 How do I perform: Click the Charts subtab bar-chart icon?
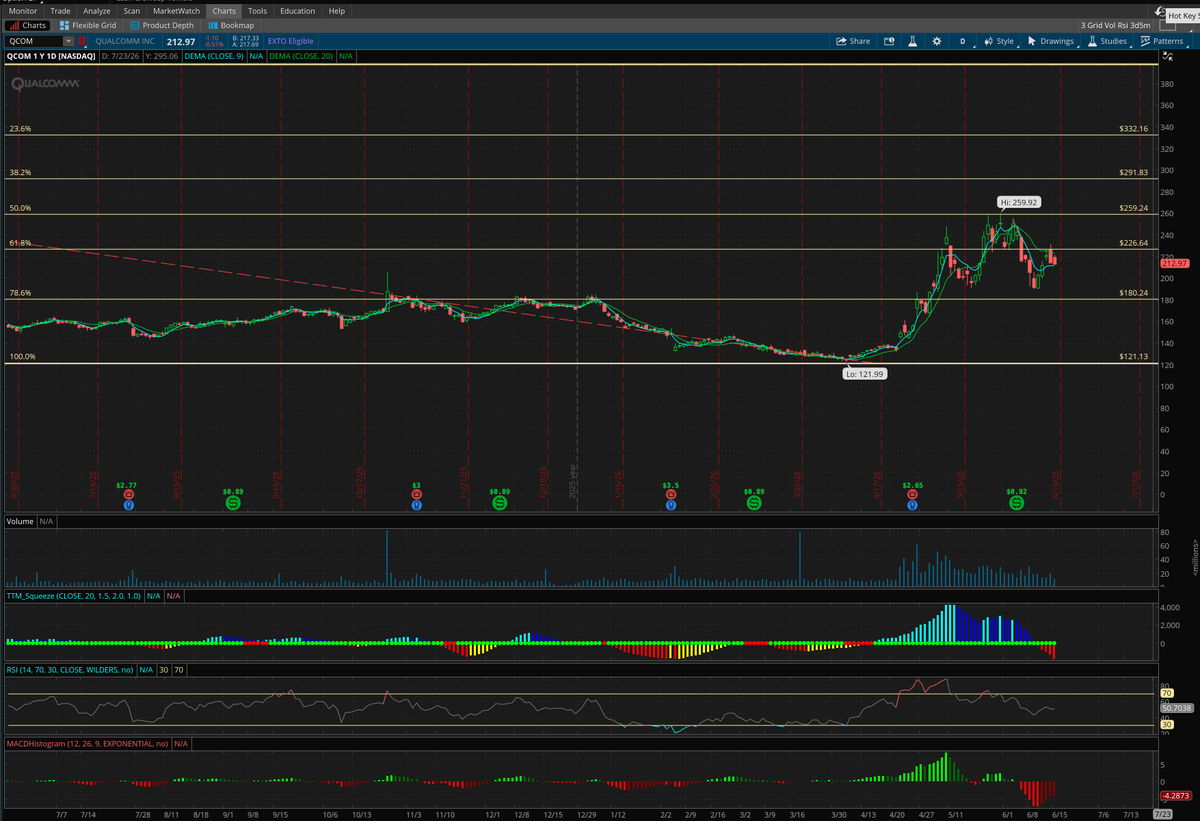coord(14,25)
